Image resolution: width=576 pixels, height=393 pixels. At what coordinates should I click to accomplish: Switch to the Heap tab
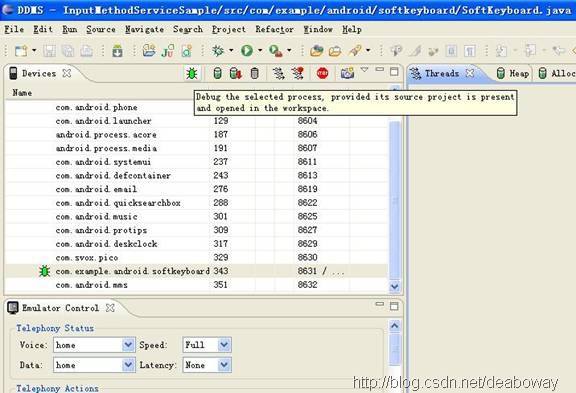click(x=513, y=73)
